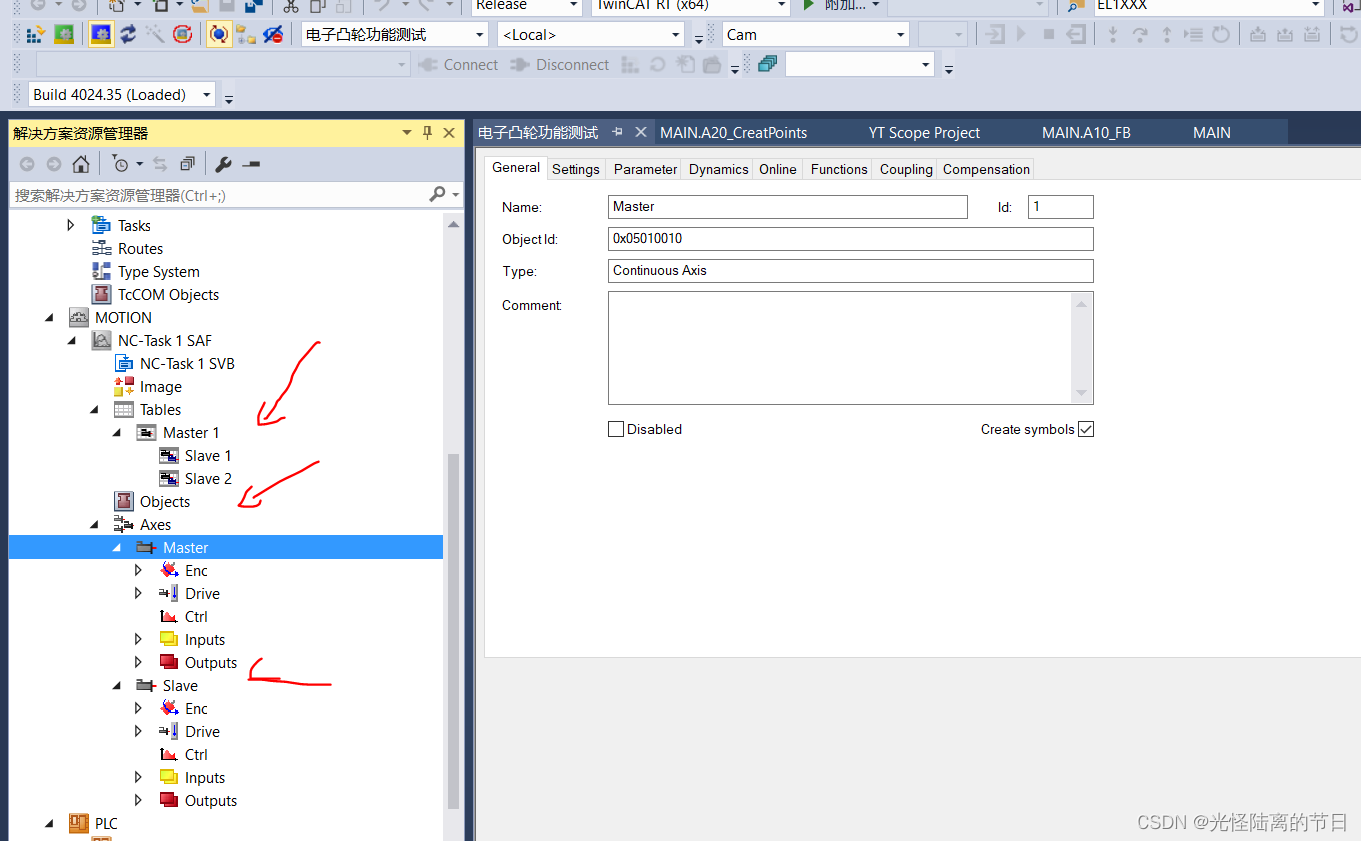Click the highlighted Show Online Data icon
Screen dimensions: 1361x841
pyautogui.click(x=219, y=34)
